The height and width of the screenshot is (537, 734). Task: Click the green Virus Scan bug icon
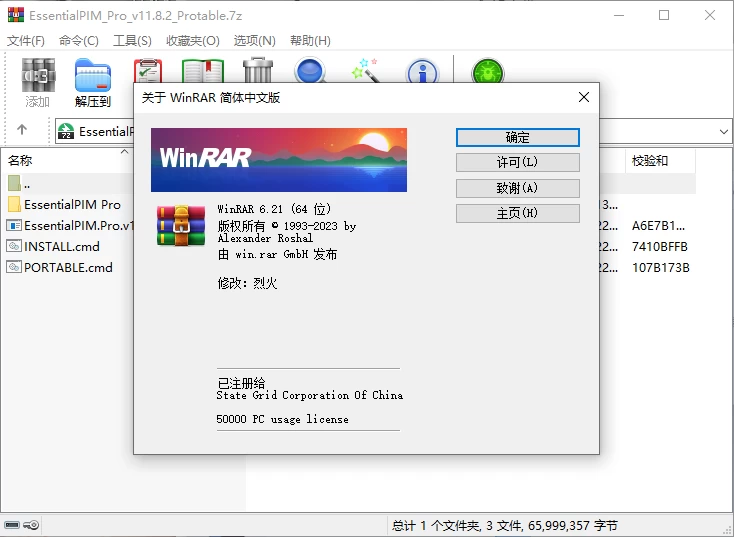point(487,70)
